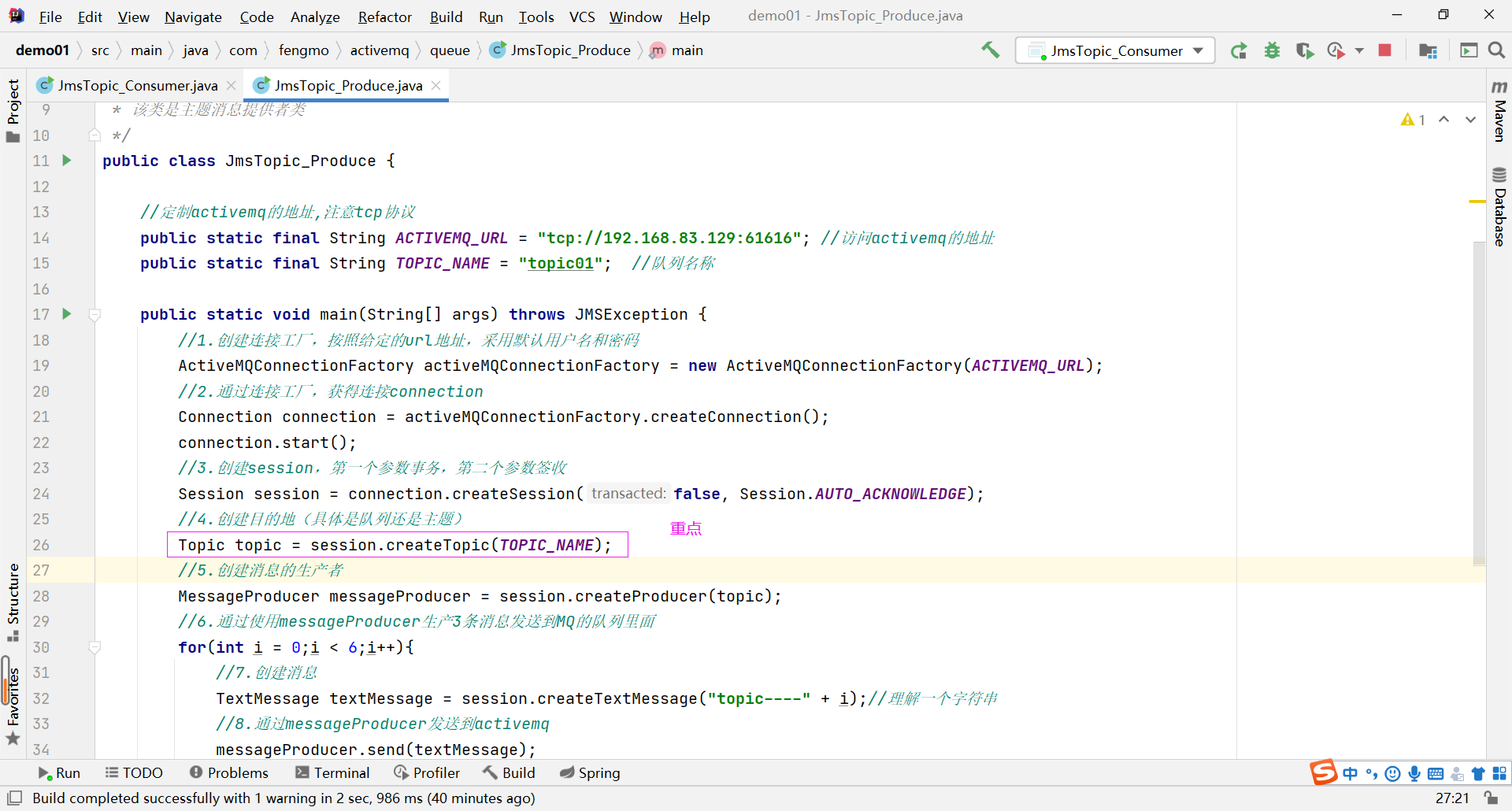Image resolution: width=1512 pixels, height=811 pixels.
Task: Click the Build project hammer icon
Action: (x=990, y=50)
